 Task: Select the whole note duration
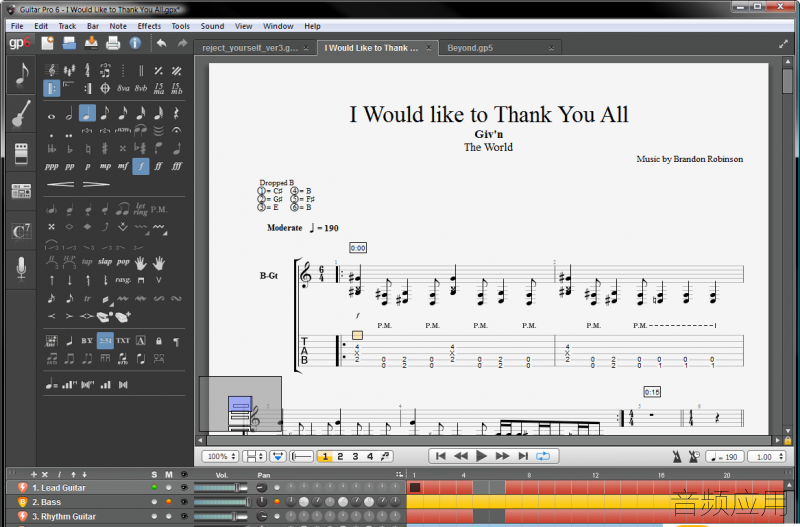pos(52,116)
